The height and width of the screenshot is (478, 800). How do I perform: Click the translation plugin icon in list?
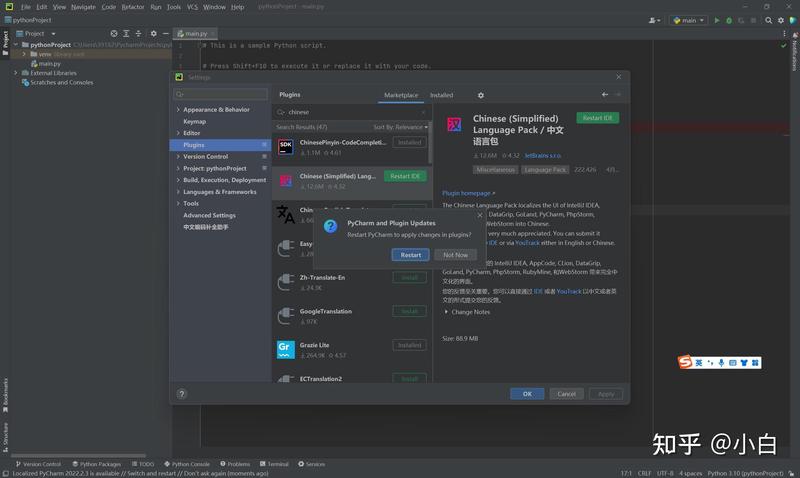click(286, 214)
